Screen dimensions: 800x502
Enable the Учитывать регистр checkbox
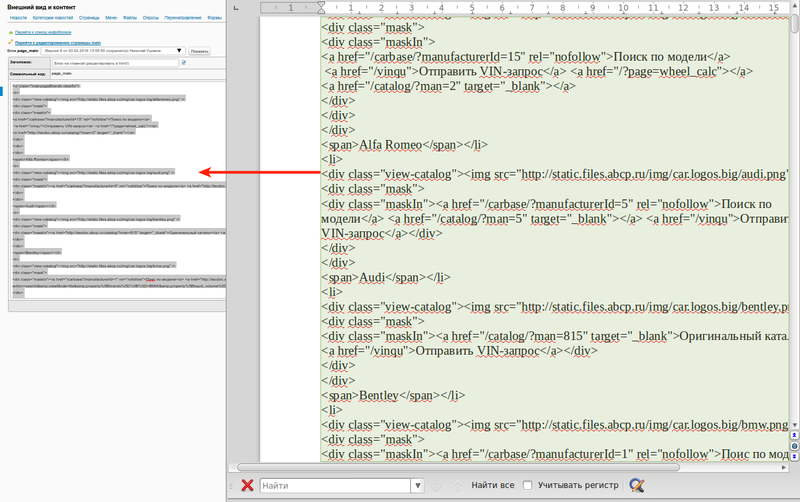coord(528,485)
